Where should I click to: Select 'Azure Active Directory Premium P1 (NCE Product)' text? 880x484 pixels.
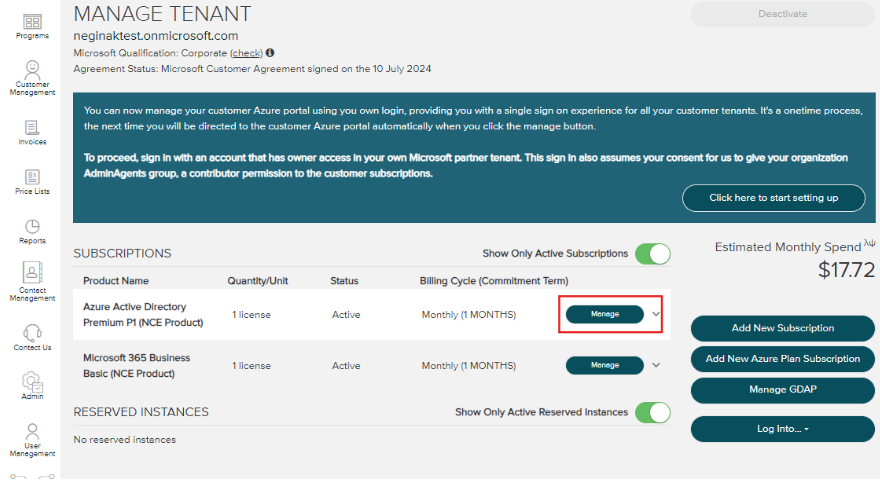coord(143,315)
